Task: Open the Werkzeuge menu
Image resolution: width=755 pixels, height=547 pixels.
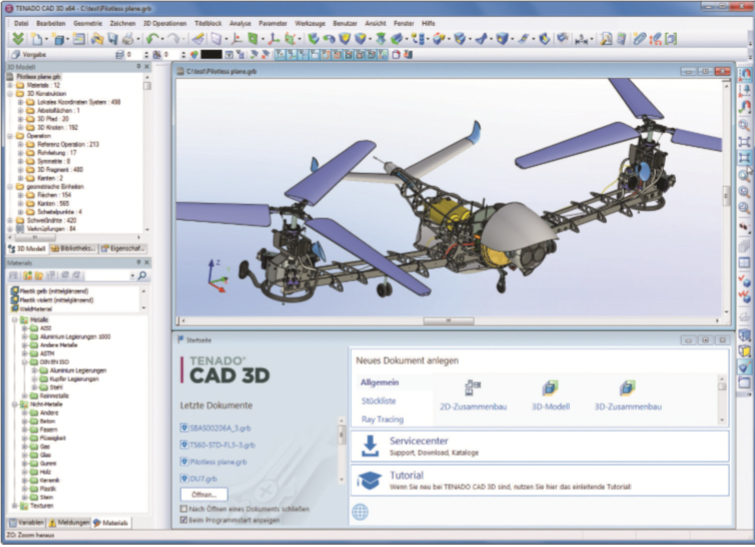Action: coord(310,23)
